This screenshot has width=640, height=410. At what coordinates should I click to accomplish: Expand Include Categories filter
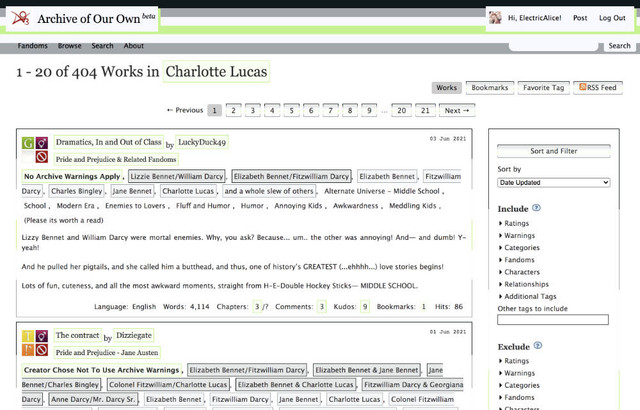point(519,248)
